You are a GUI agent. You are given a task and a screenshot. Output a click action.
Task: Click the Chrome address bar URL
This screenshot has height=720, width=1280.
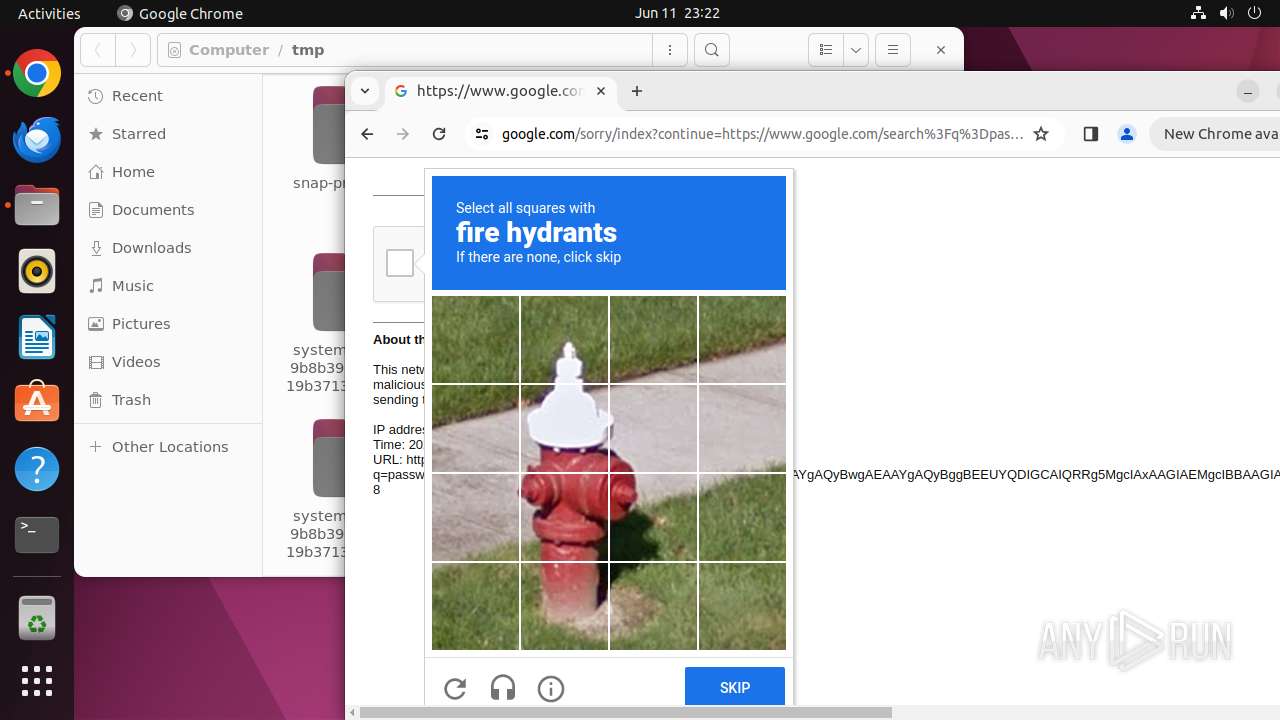(x=762, y=134)
